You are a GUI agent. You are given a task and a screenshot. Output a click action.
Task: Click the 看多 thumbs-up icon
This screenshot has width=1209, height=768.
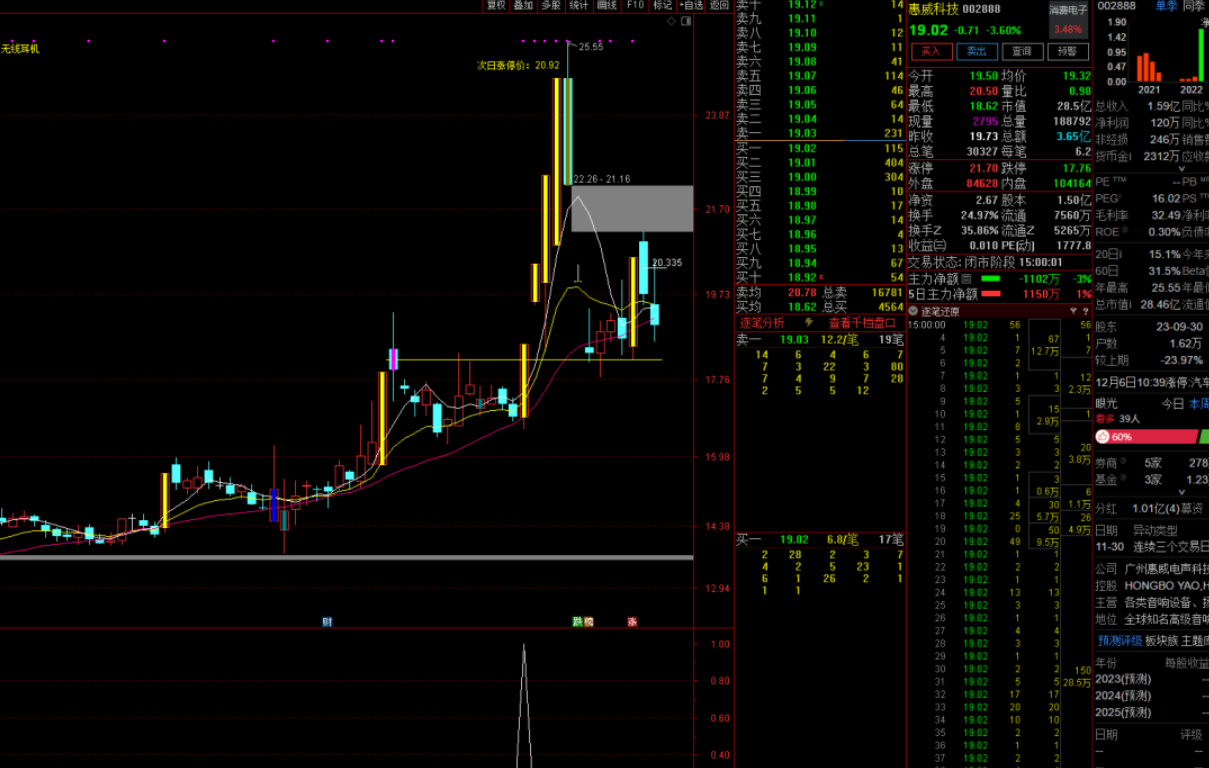pos(1102,437)
